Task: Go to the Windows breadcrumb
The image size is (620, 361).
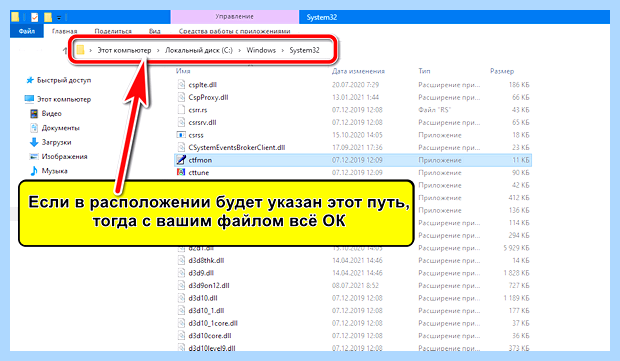Action: (x=261, y=50)
